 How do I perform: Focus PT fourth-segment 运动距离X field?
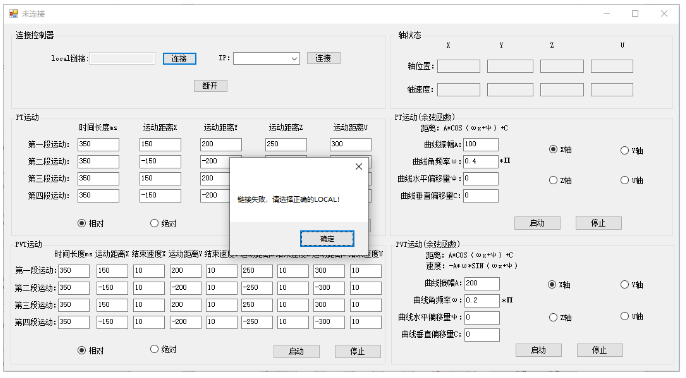click(x=160, y=196)
